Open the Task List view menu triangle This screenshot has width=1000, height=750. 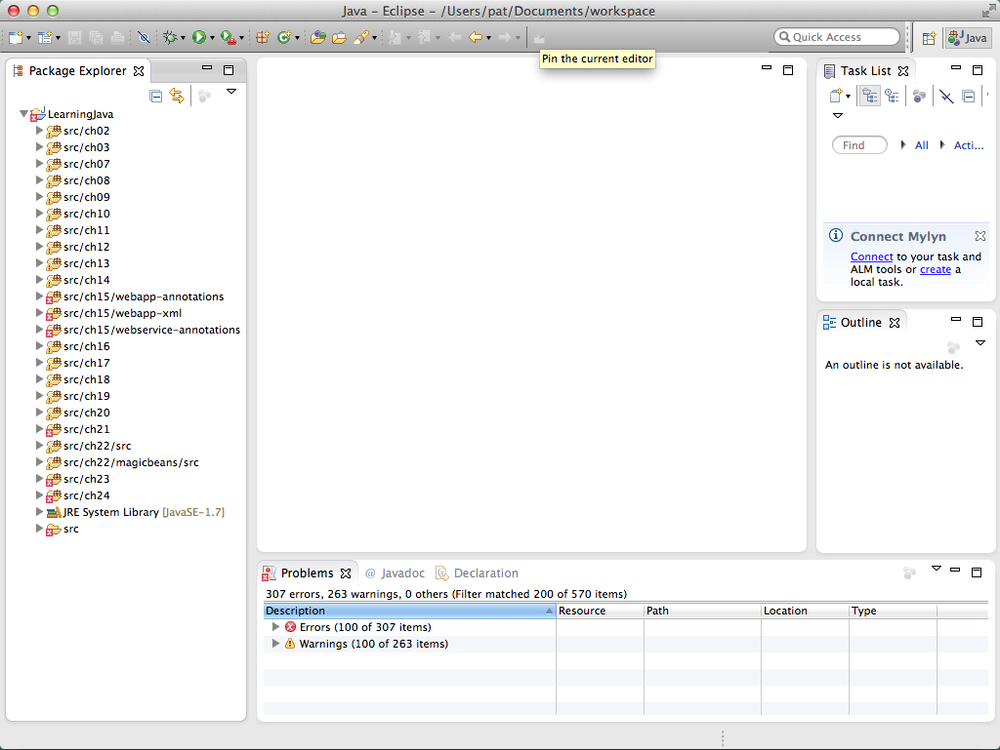838,116
